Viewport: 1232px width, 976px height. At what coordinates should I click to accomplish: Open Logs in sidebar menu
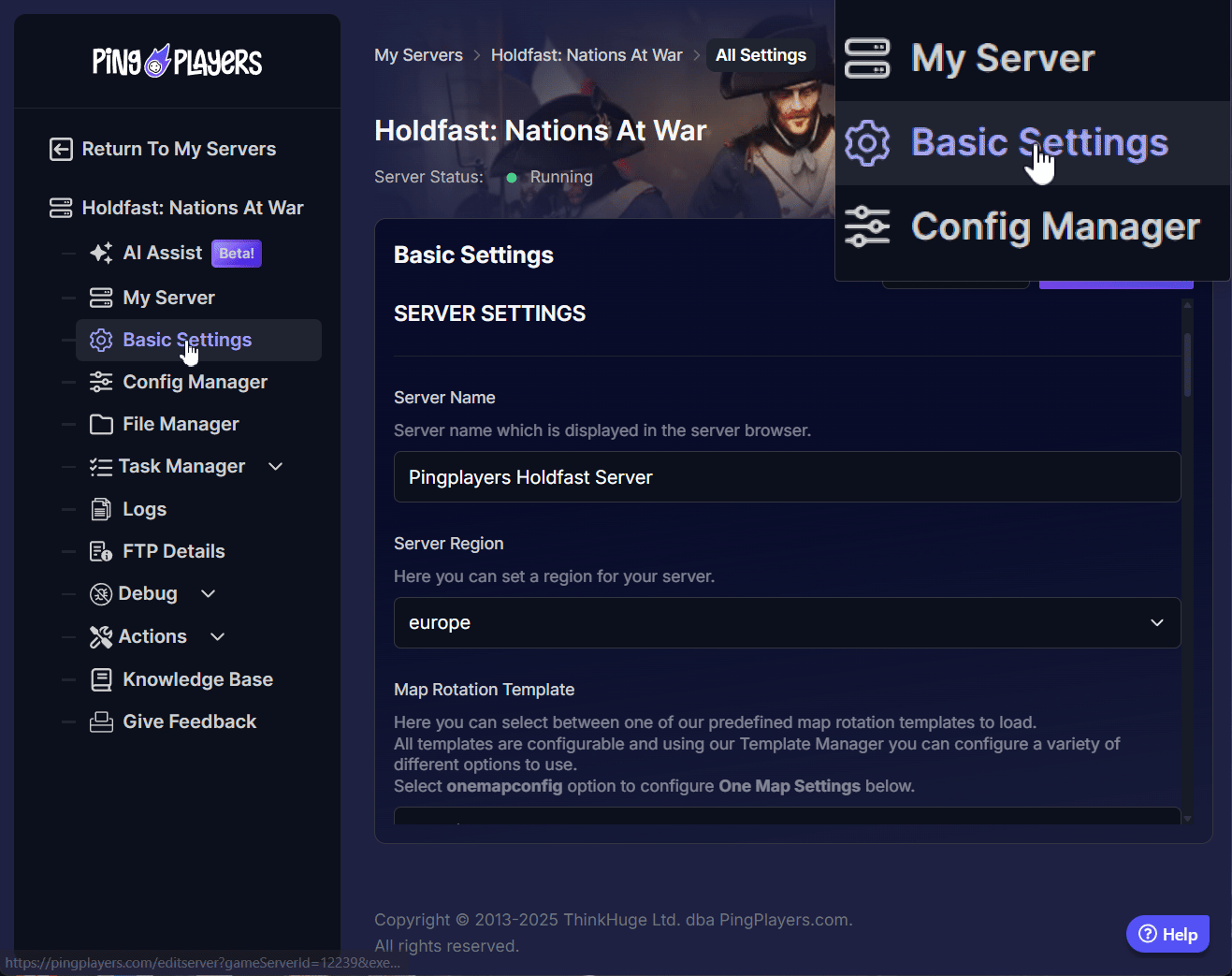coord(145,509)
